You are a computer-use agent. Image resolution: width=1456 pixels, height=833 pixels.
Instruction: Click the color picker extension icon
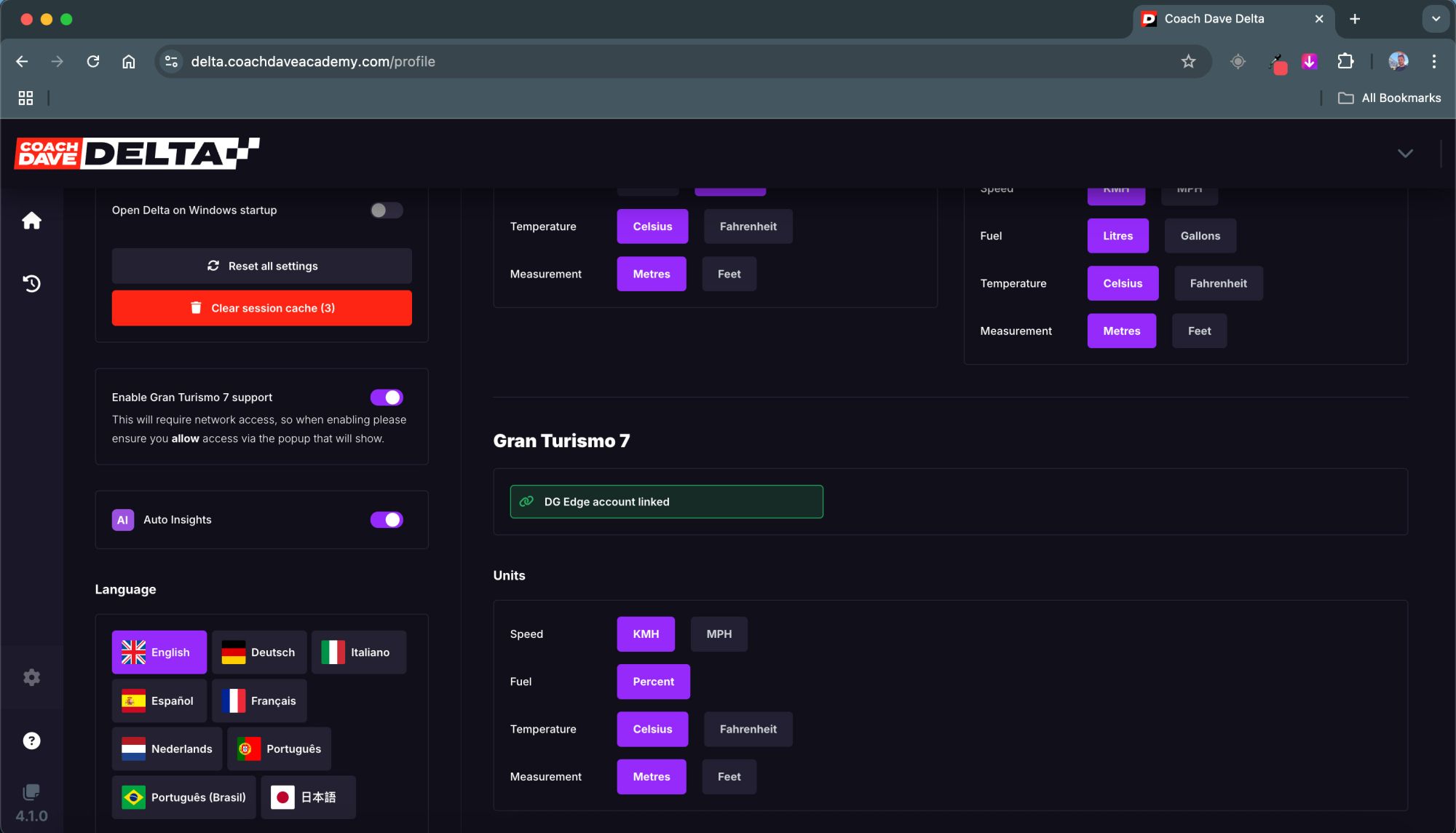[x=1277, y=63]
